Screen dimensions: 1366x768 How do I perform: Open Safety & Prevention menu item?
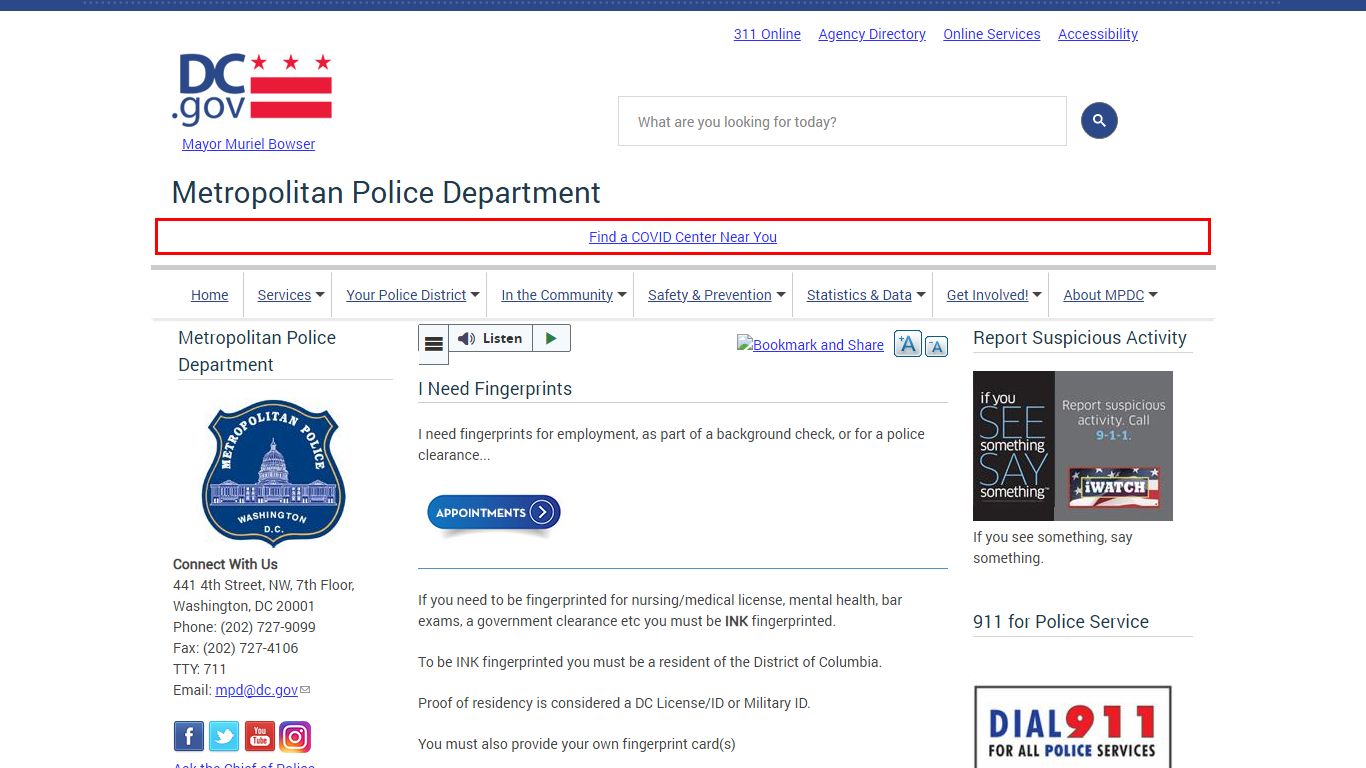pos(710,295)
